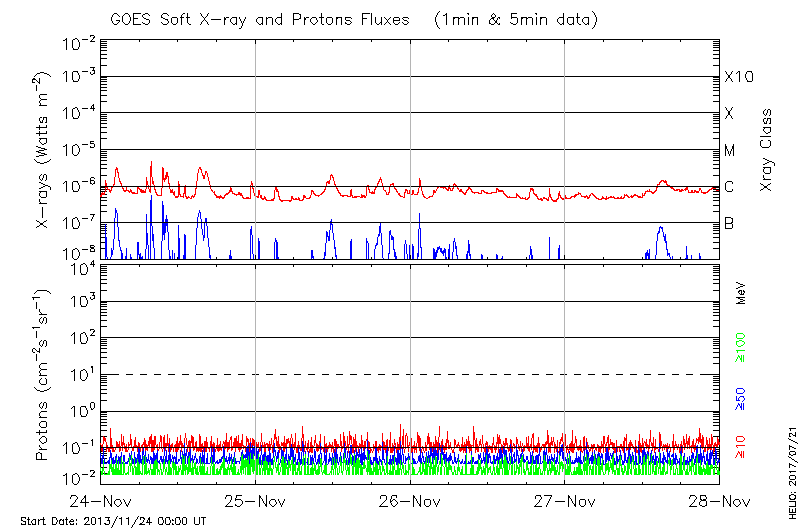Viewport: 800px width, 530px height.
Task: Click the M flare class label
Action: point(730,151)
